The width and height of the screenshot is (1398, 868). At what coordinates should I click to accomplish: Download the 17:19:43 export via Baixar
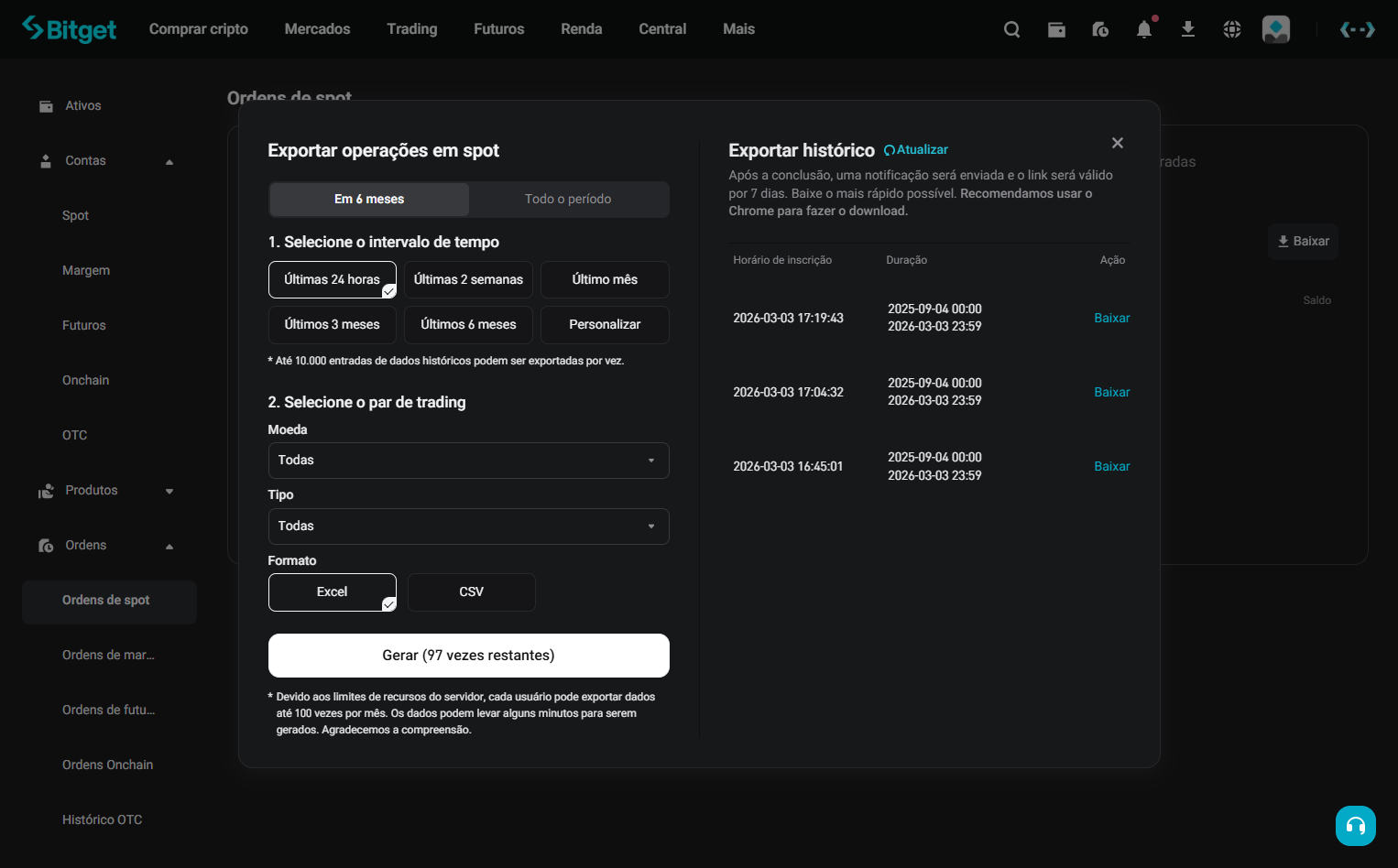1112,318
